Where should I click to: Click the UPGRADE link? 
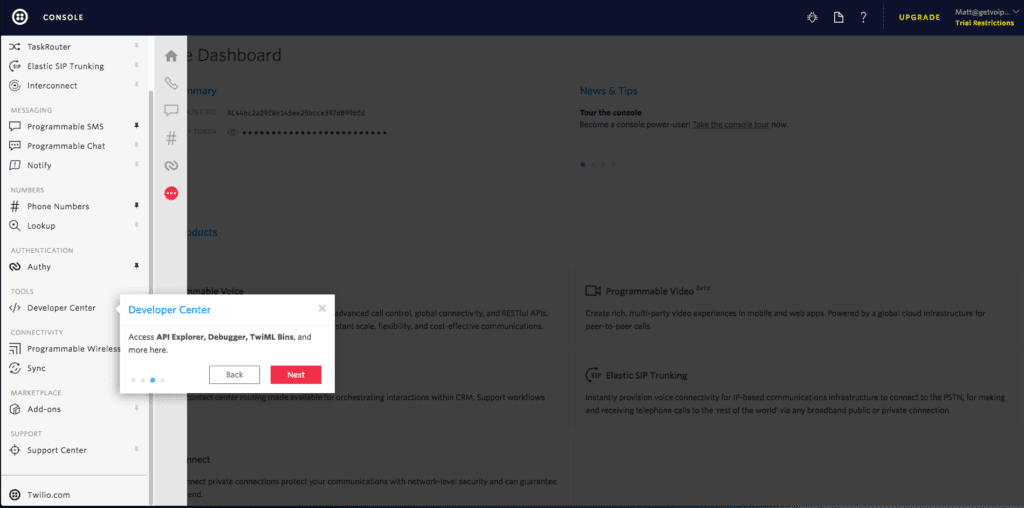tap(920, 18)
